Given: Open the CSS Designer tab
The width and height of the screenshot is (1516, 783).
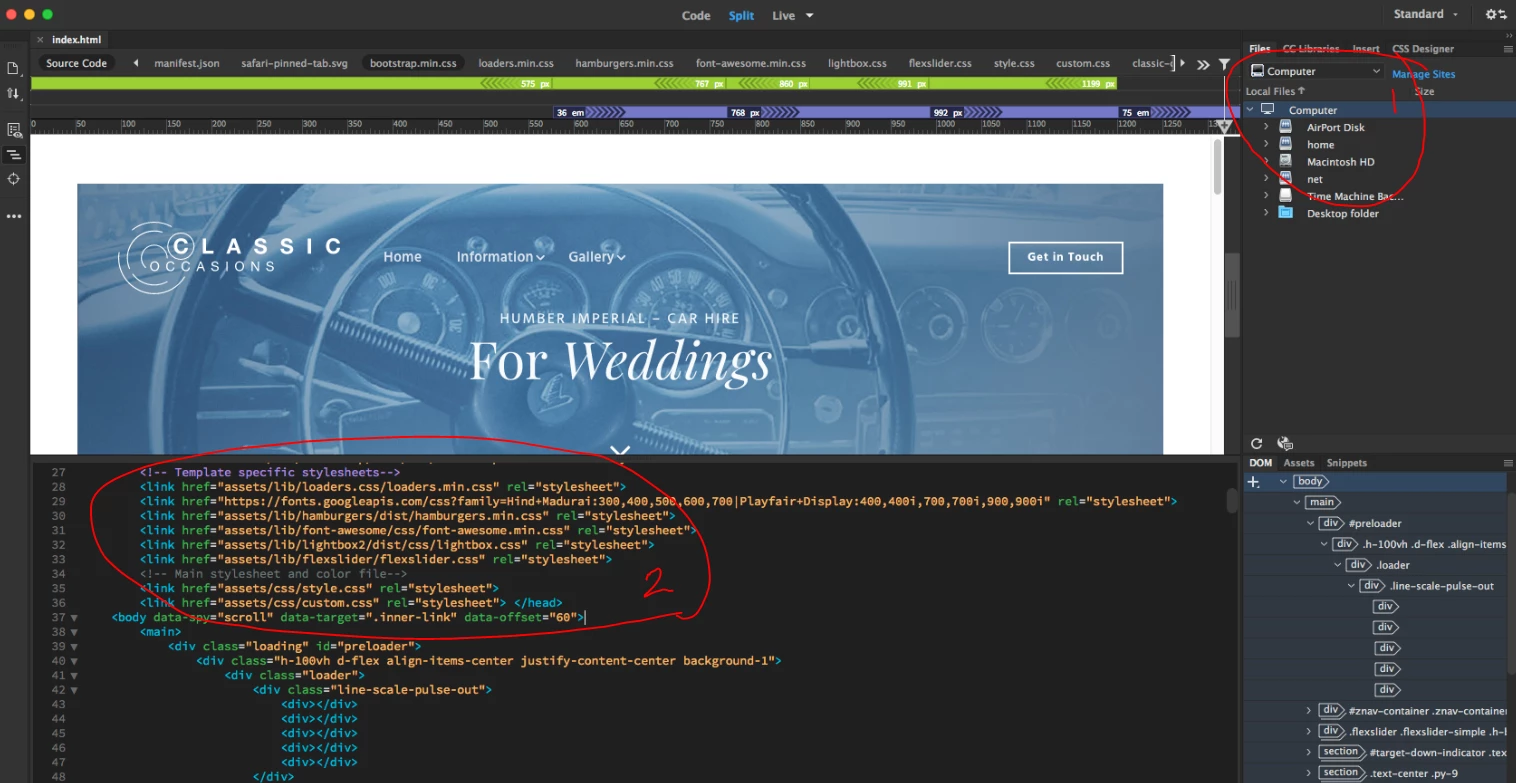Looking at the screenshot, I should pos(1423,48).
